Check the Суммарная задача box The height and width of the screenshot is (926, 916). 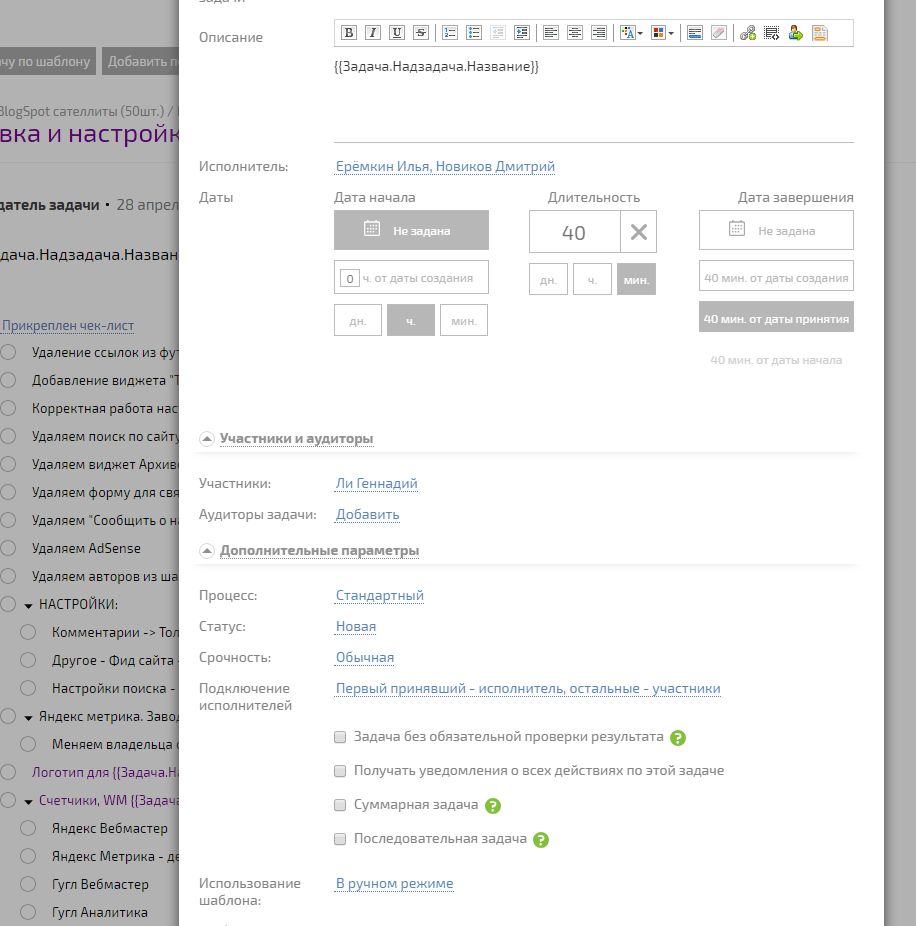coord(340,806)
